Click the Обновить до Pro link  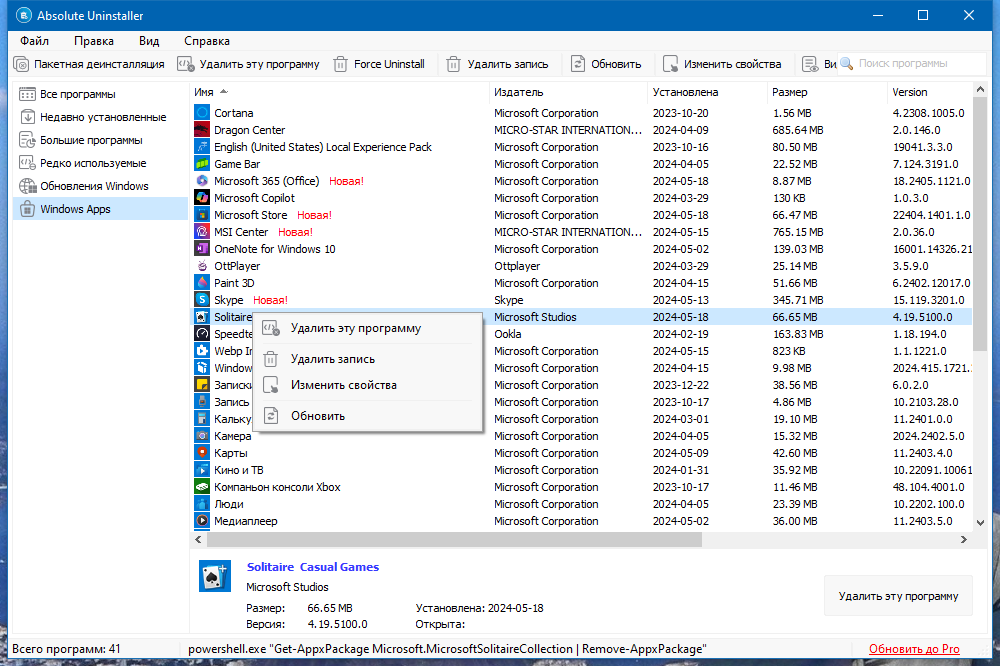(x=914, y=649)
